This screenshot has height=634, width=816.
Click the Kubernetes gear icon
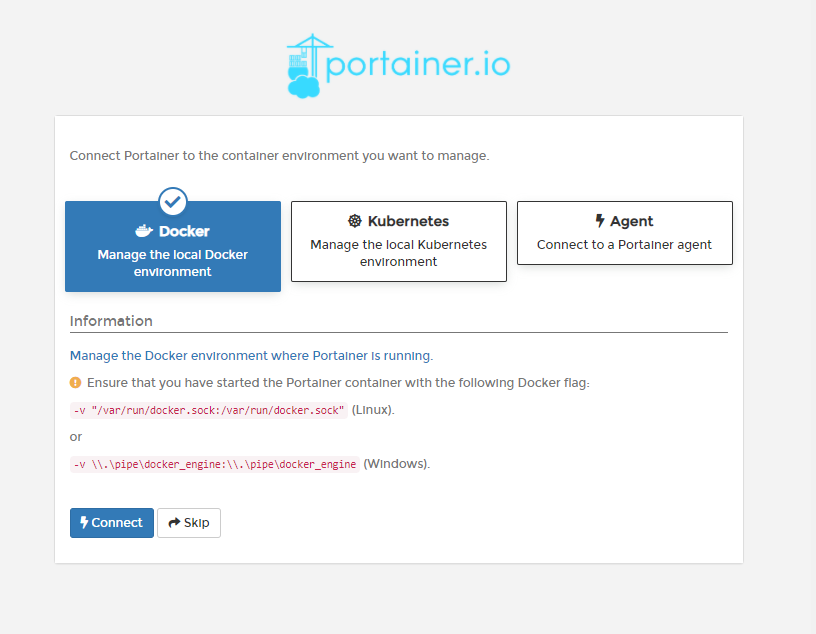(355, 221)
